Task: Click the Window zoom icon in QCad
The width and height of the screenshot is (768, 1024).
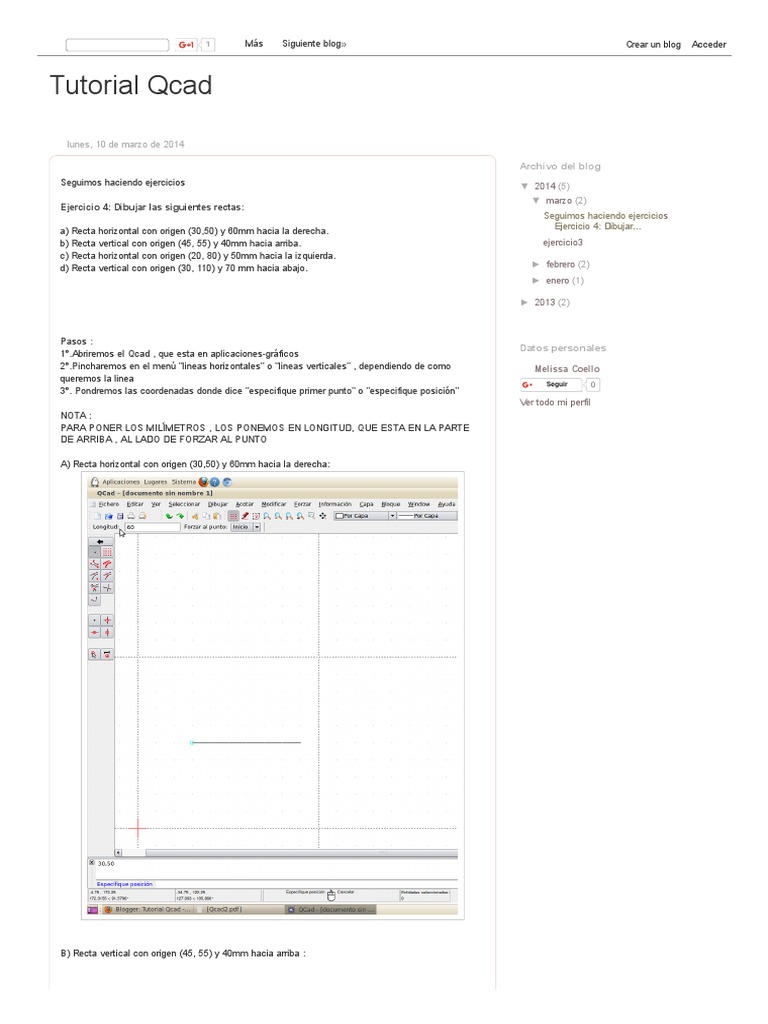Action: click(x=312, y=516)
